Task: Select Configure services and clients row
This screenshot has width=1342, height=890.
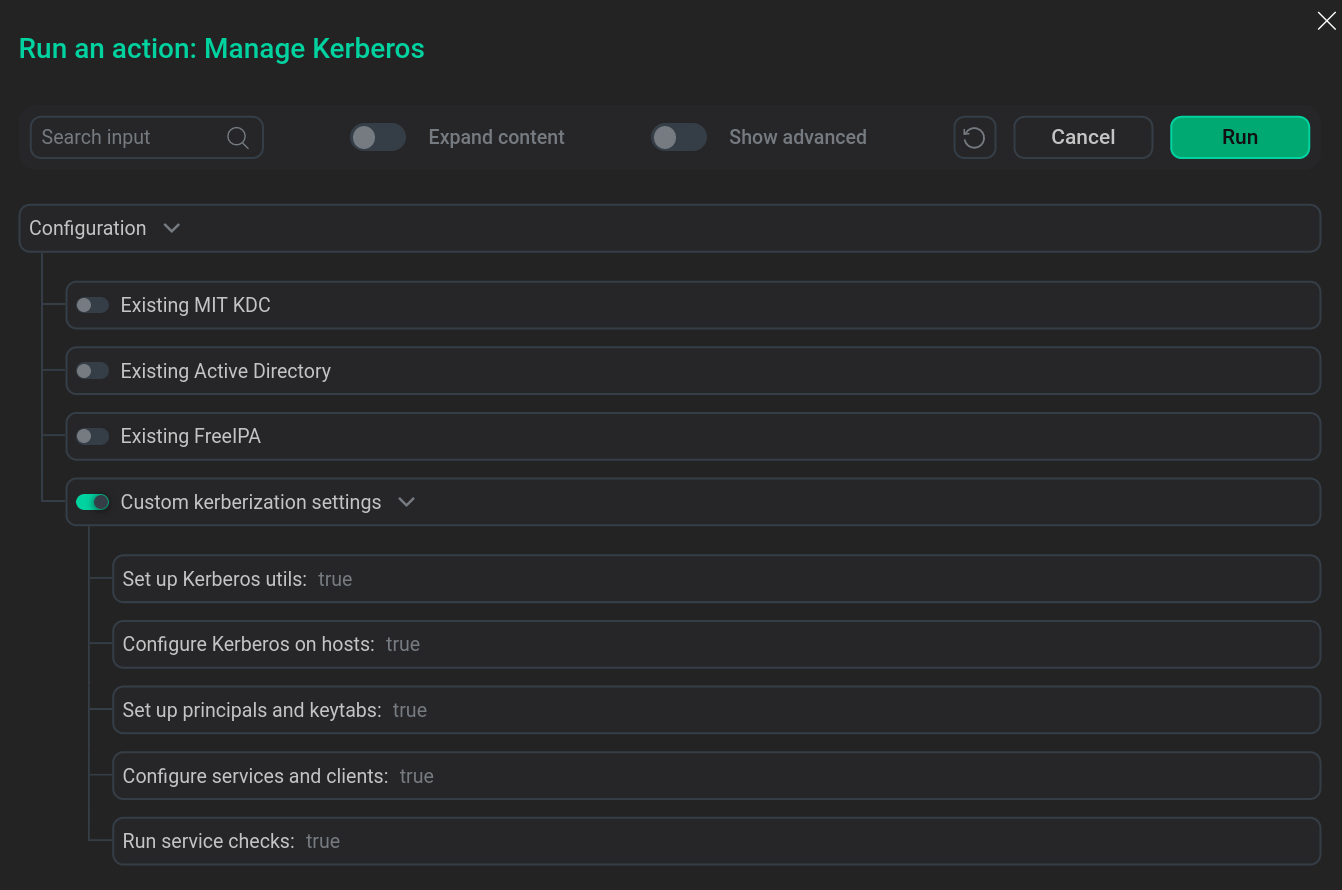Action: [x=716, y=776]
